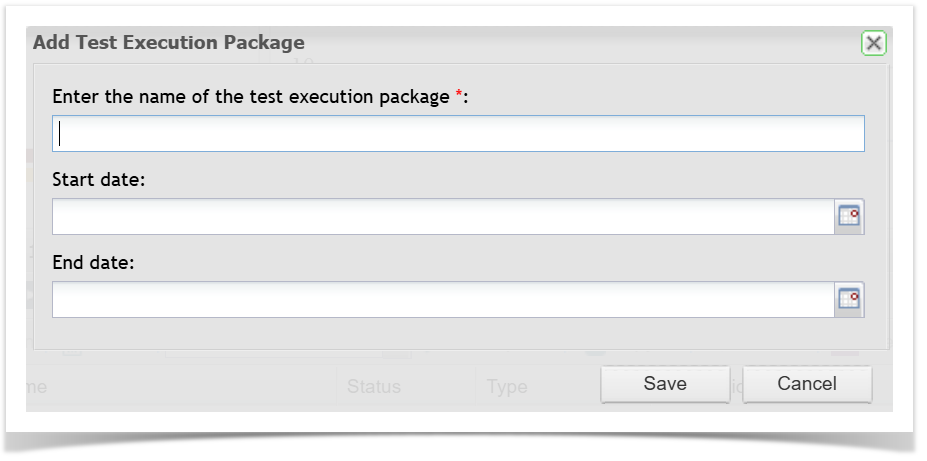Click the partially hidden Name column header

37,386
